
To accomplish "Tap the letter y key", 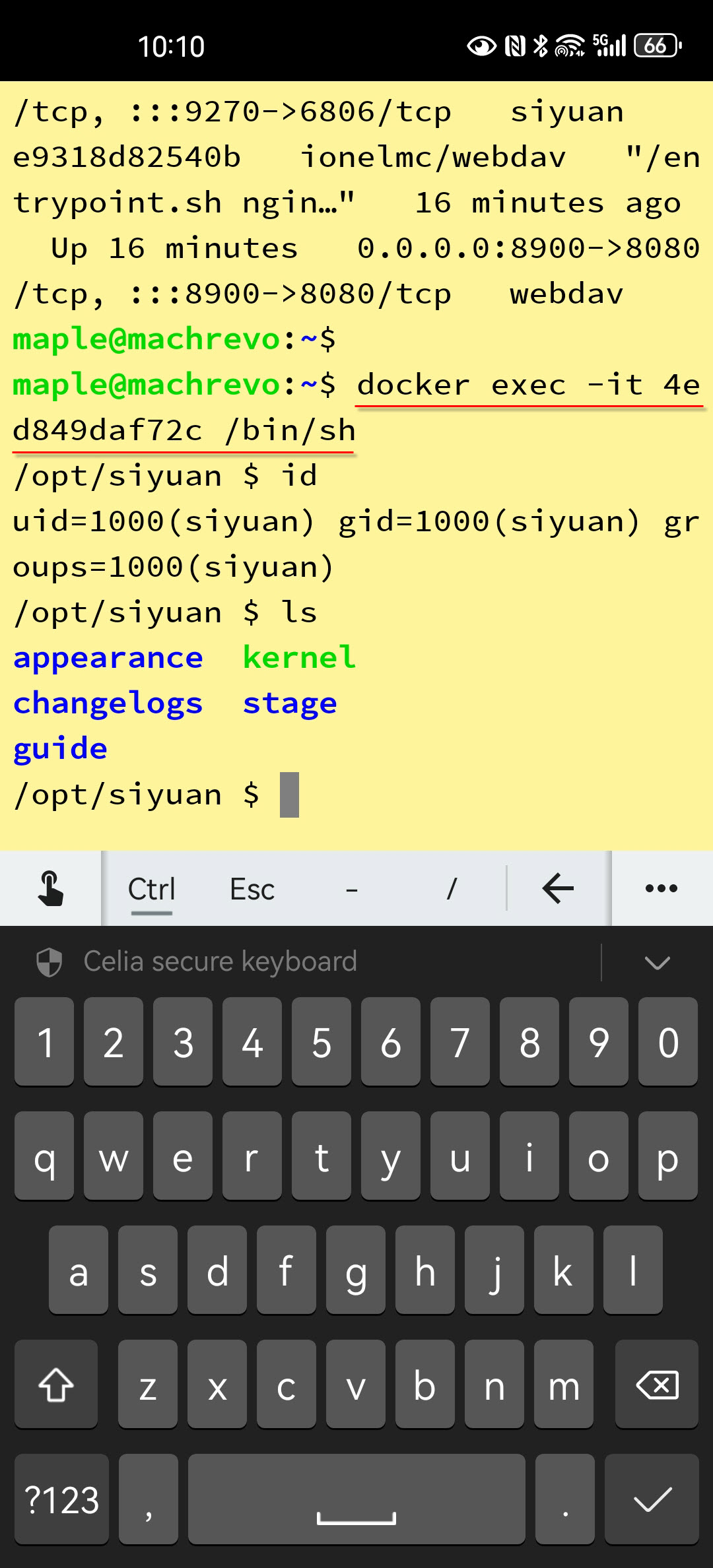I will (391, 1156).
